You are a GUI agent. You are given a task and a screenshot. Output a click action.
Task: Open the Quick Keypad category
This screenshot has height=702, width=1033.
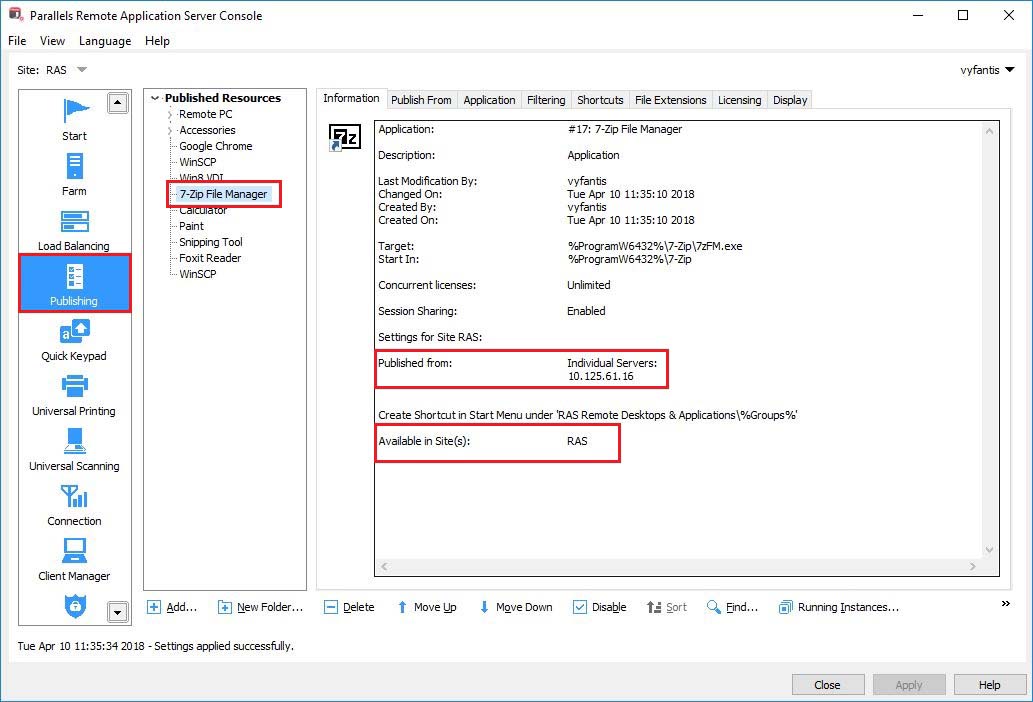[x=74, y=340]
